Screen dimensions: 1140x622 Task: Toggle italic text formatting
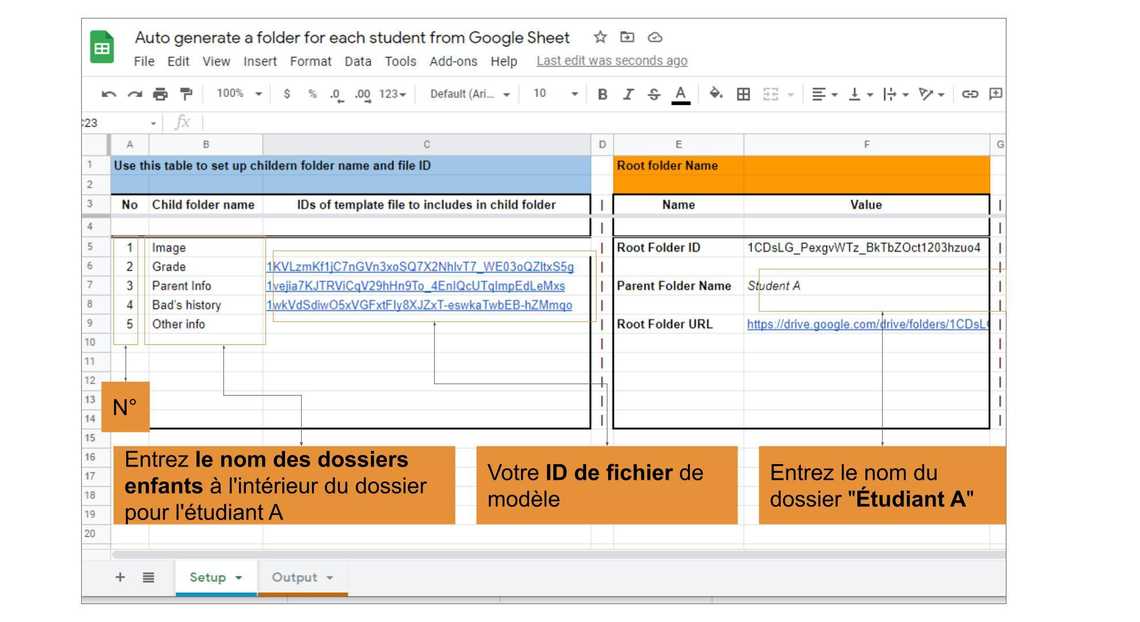coord(628,94)
